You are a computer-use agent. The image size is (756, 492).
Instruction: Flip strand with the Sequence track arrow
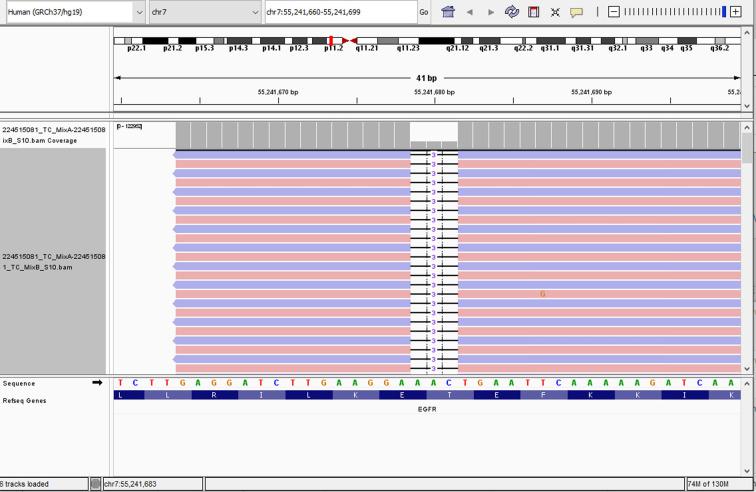click(x=97, y=383)
